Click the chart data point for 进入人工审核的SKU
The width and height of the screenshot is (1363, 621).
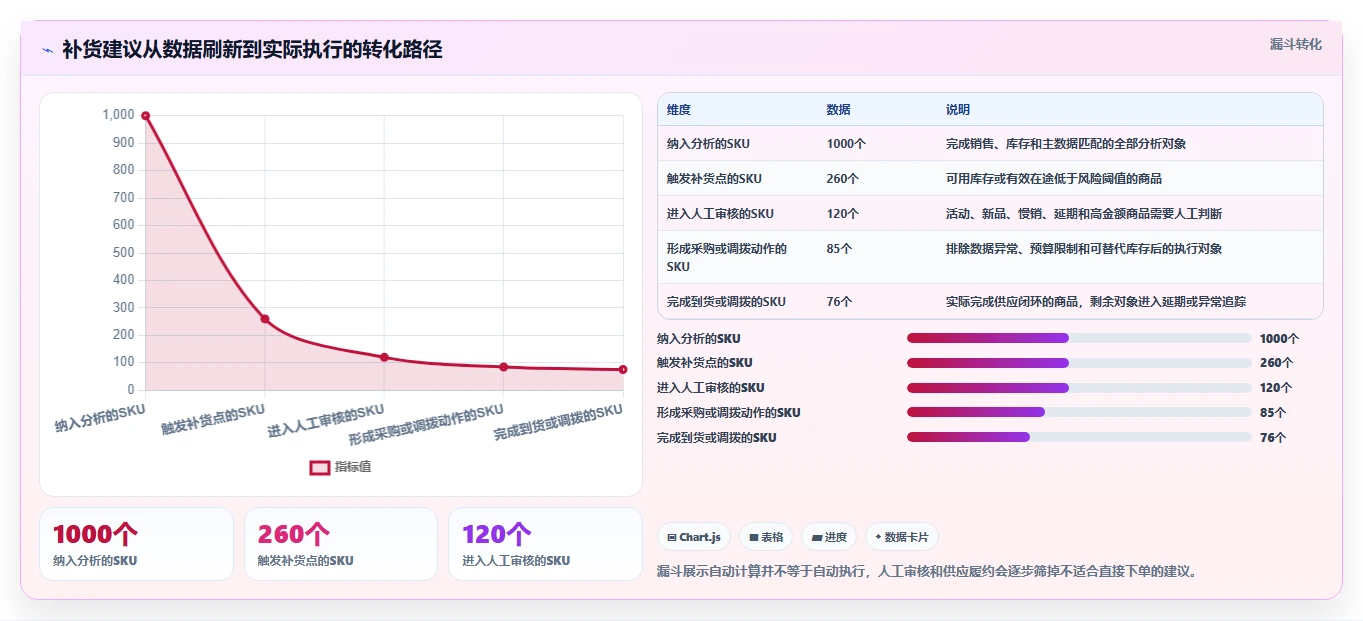click(x=384, y=357)
